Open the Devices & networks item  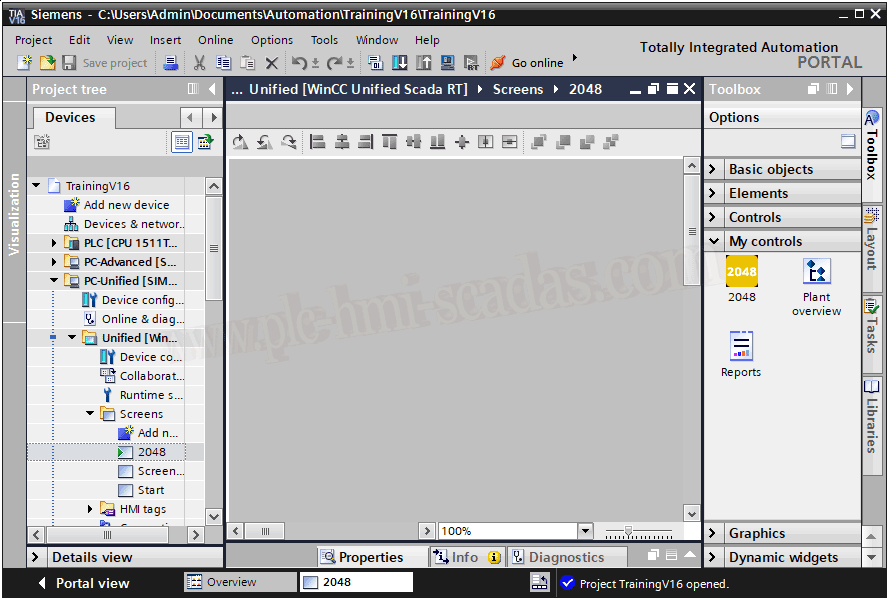tap(133, 224)
